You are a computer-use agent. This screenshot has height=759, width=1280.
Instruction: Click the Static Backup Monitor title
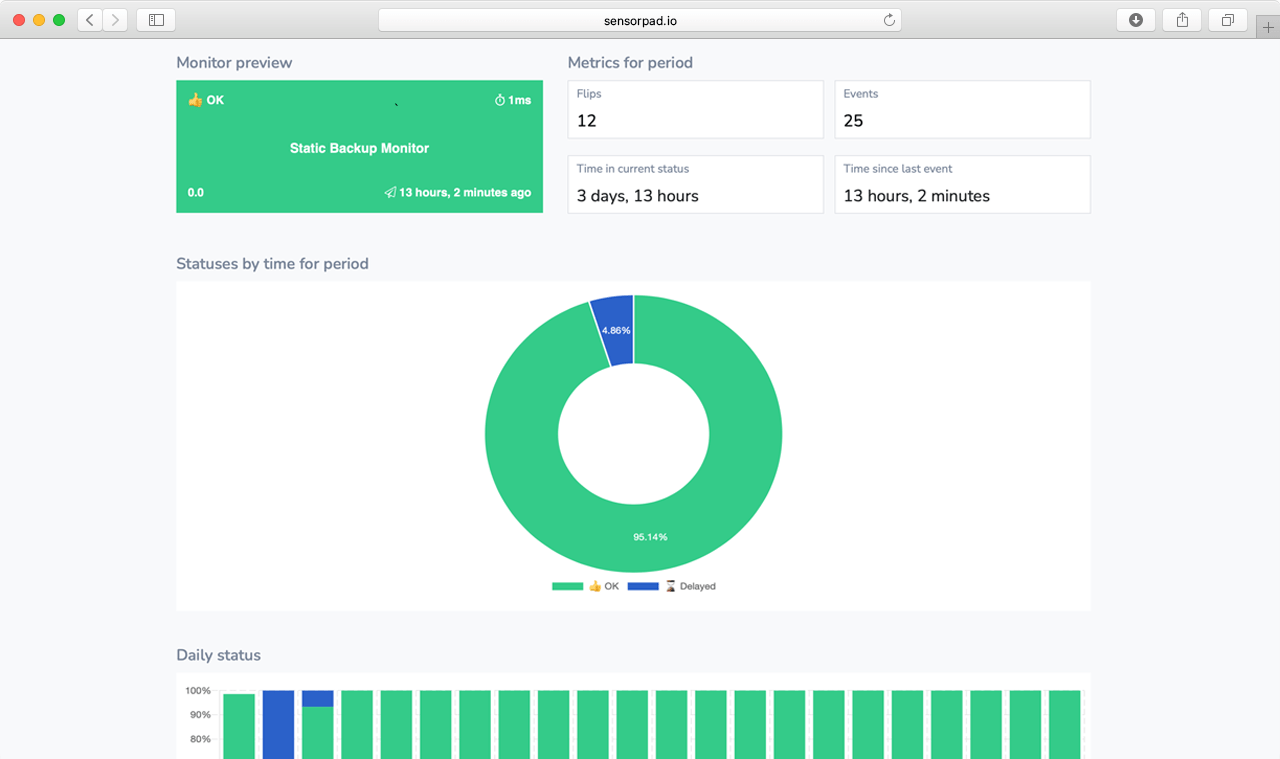click(359, 148)
